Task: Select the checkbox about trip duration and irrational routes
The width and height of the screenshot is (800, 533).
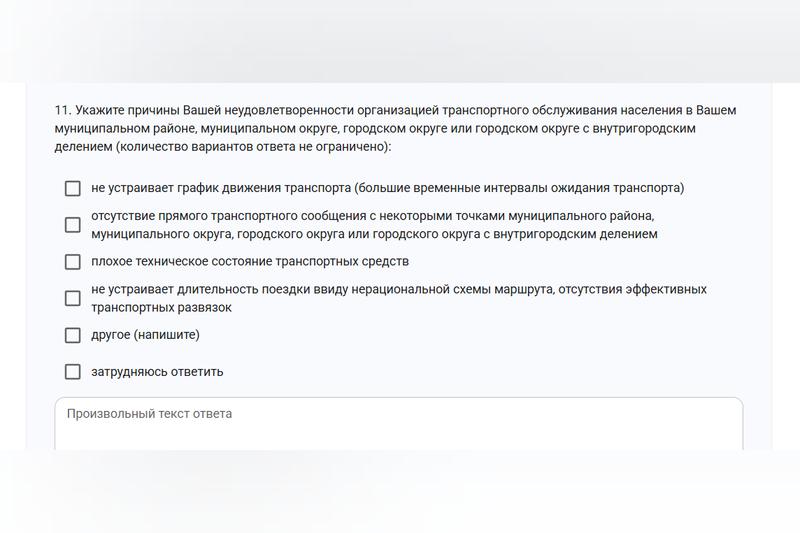Action: [x=73, y=298]
